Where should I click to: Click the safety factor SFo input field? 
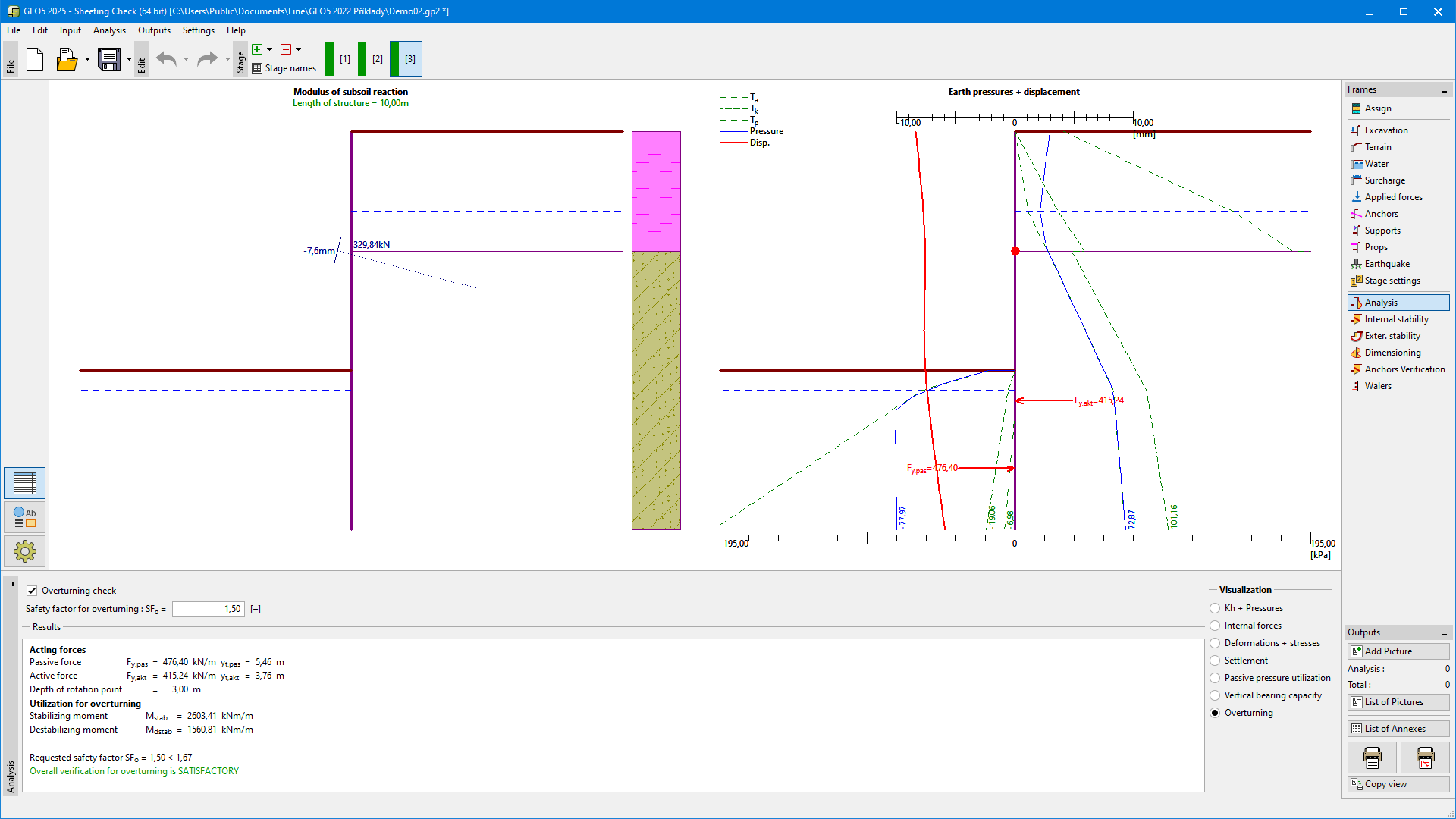point(208,609)
